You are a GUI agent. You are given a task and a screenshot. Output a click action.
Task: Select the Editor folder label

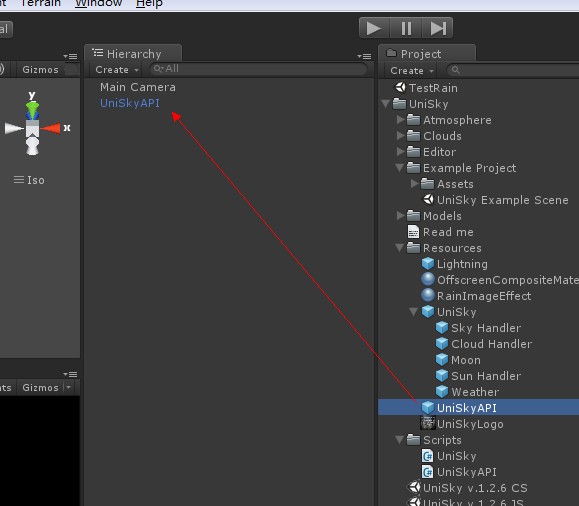coord(439,152)
